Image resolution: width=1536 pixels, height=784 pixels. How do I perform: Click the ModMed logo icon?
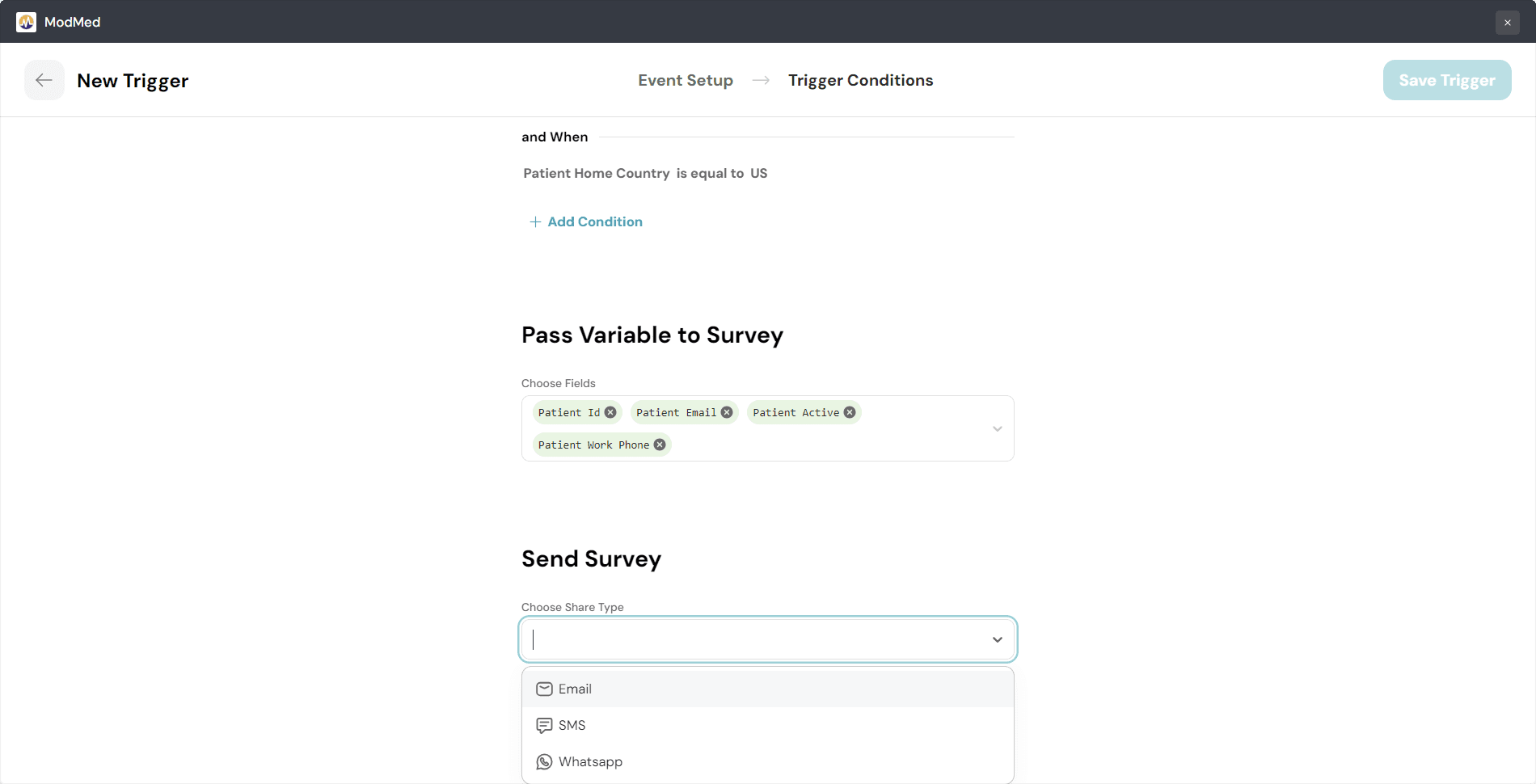[x=26, y=22]
